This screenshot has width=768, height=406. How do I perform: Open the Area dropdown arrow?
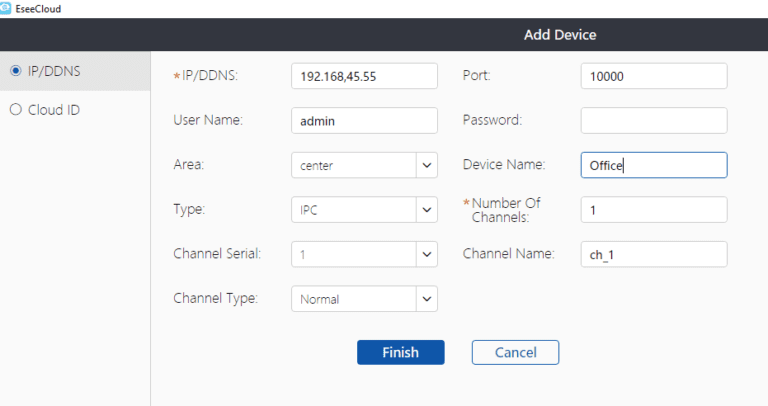pos(427,165)
